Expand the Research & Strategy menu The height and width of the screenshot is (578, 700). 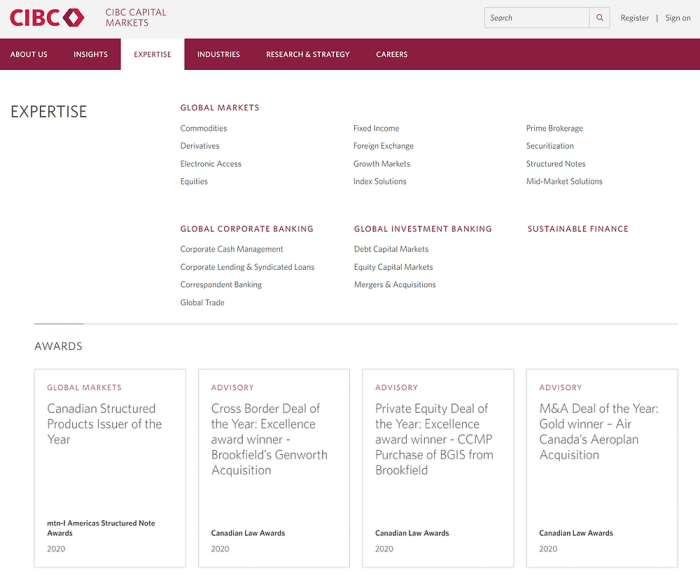pyautogui.click(x=308, y=55)
